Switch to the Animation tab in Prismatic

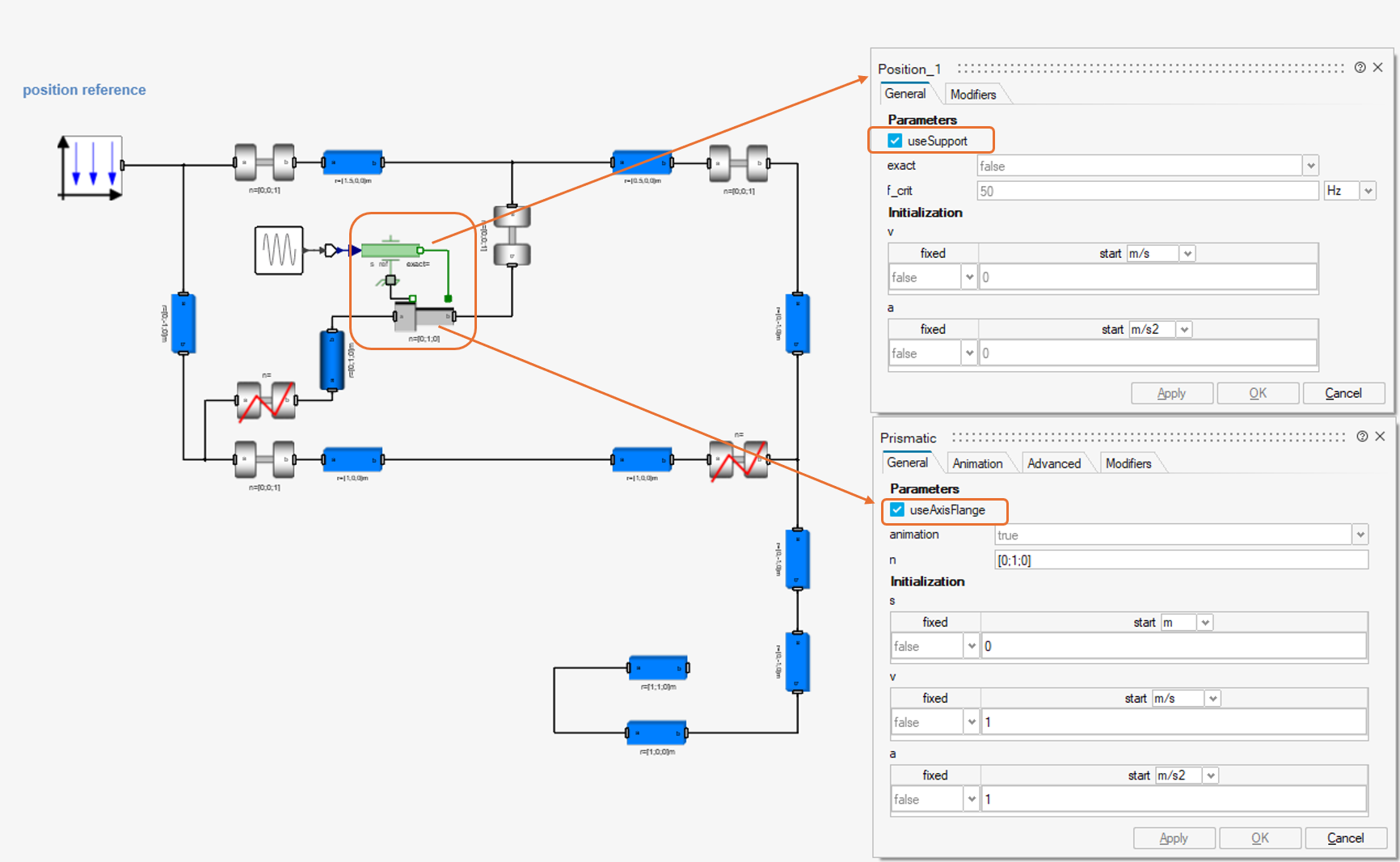click(977, 463)
